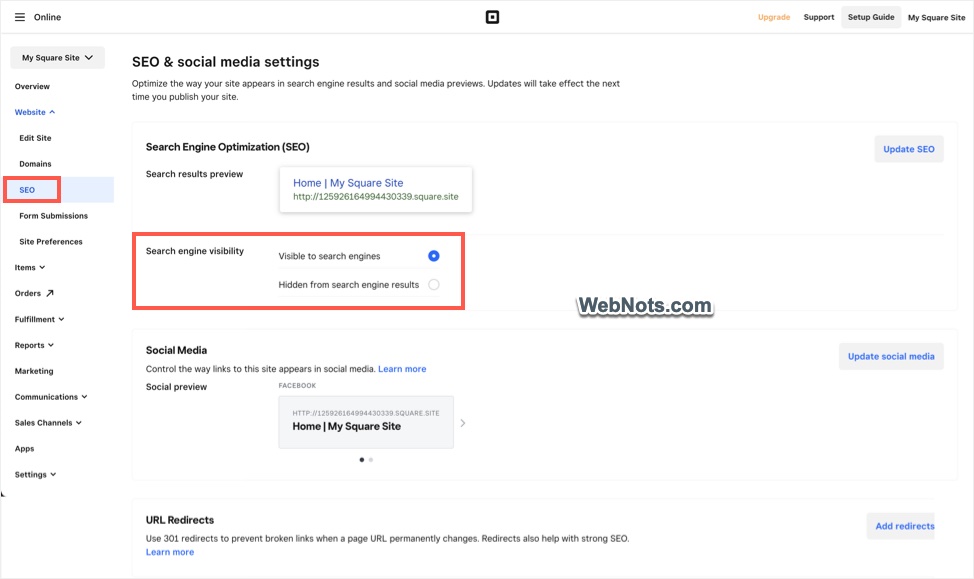Open Domains settings
This screenshot has width=974, height=579.
click(35, 164)
